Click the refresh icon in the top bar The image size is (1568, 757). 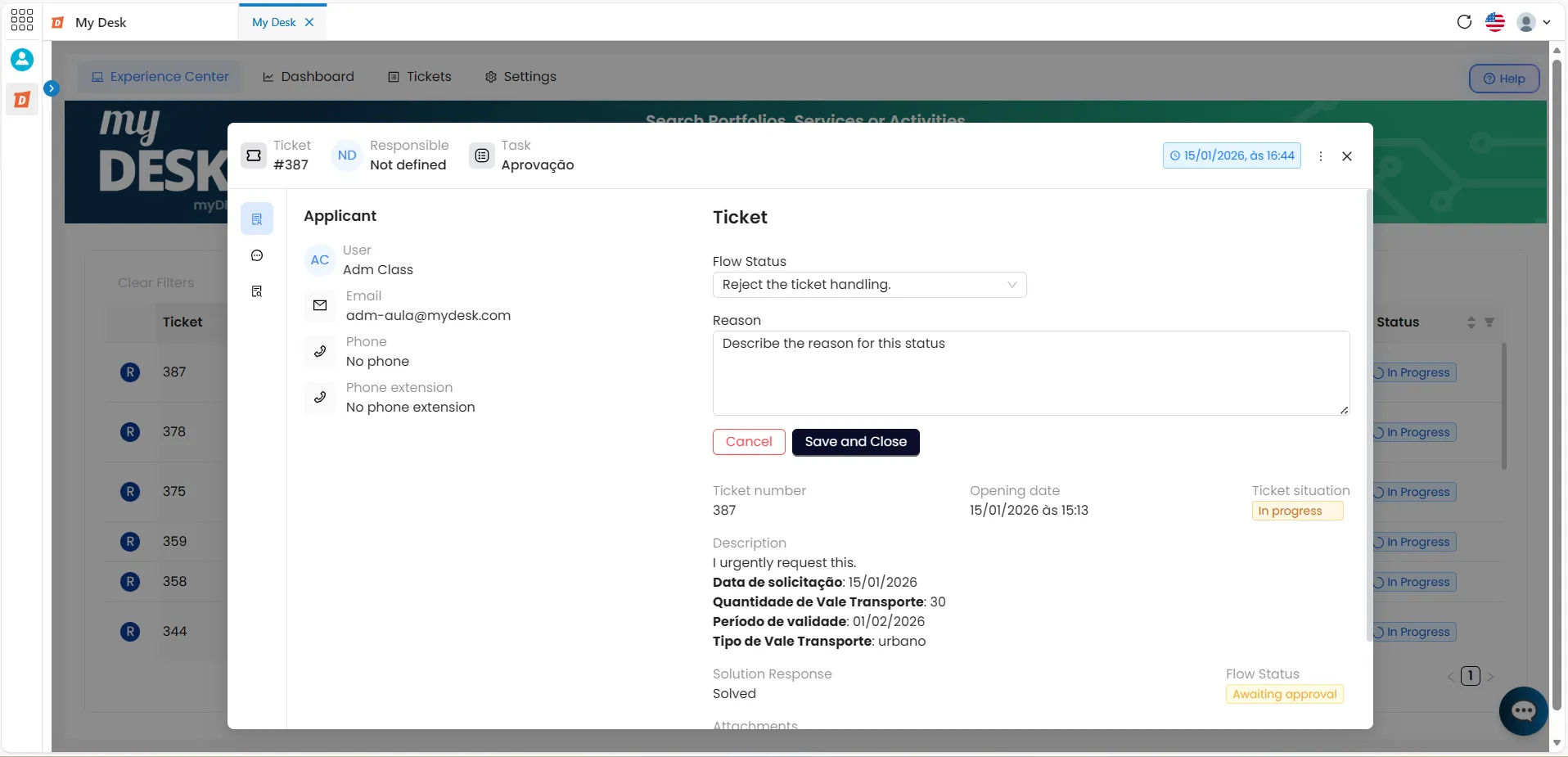pos(1464,22)
